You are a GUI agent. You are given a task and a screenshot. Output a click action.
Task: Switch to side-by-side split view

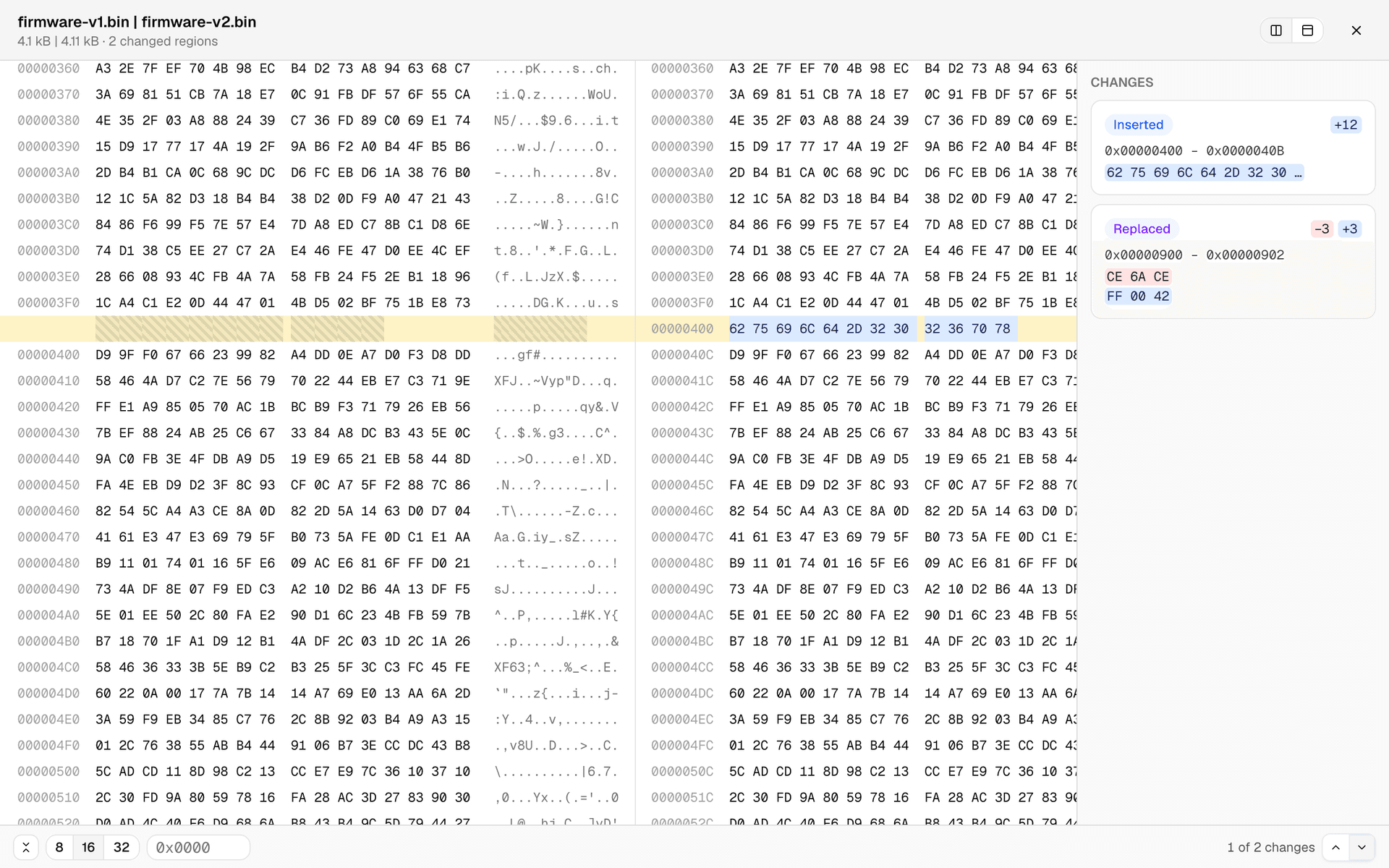pos(1276,30)
